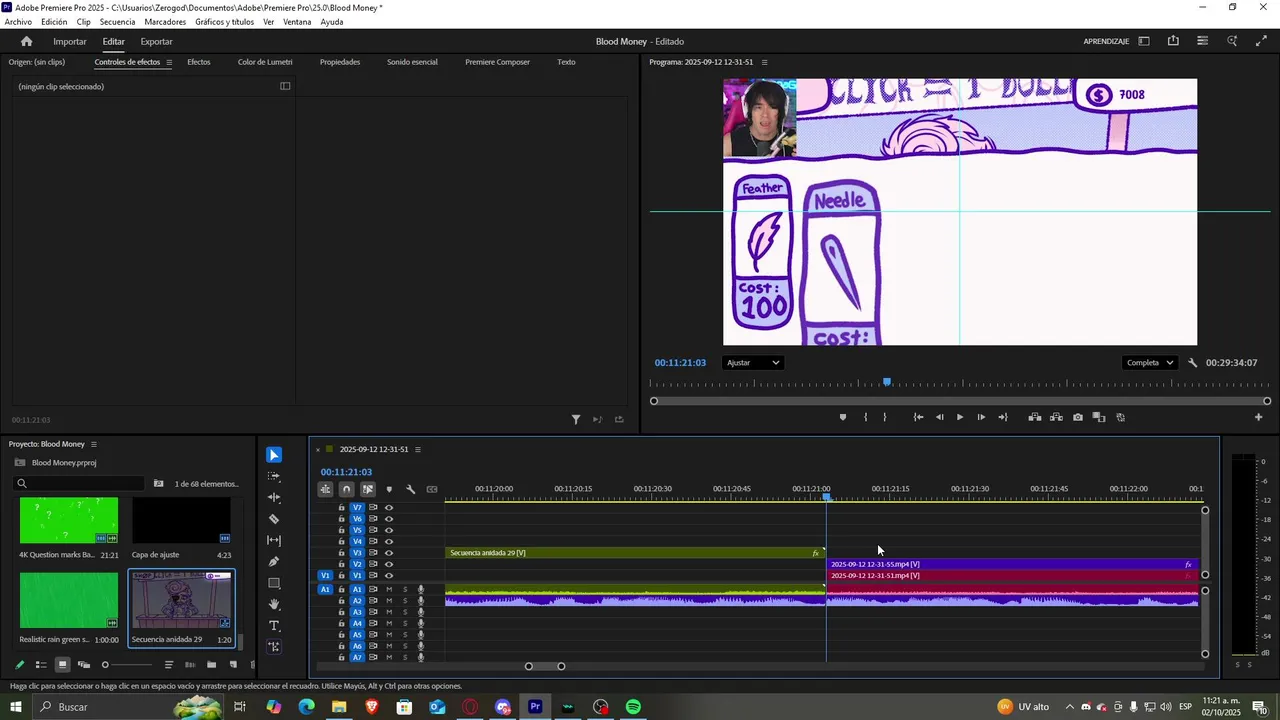Toggle the show/hide timeline view in Effect Controls
1280x720 pixels.
click(x=285, y=86)
